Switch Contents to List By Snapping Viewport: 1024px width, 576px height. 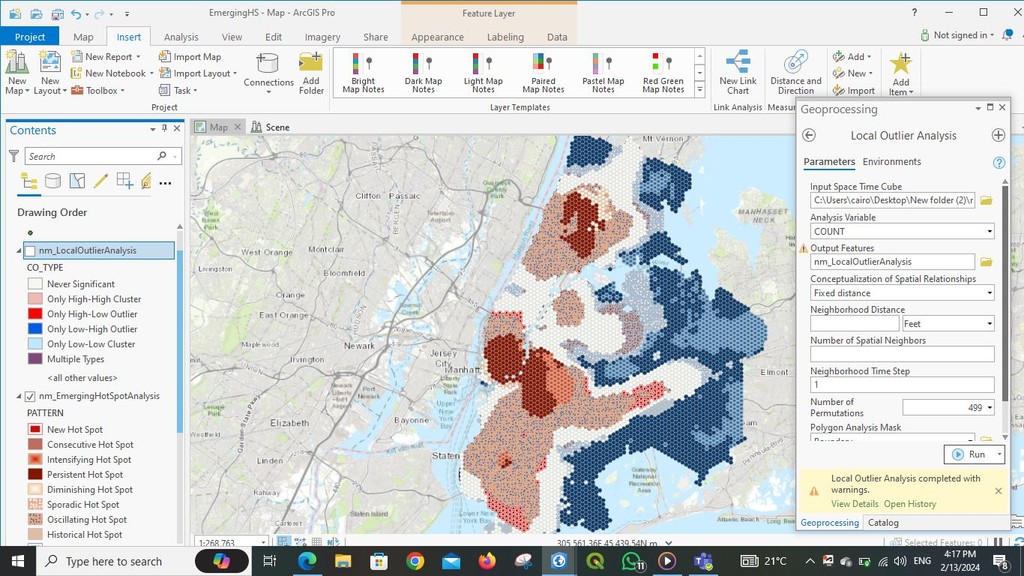pyautogui.click(x=125, y=181)
